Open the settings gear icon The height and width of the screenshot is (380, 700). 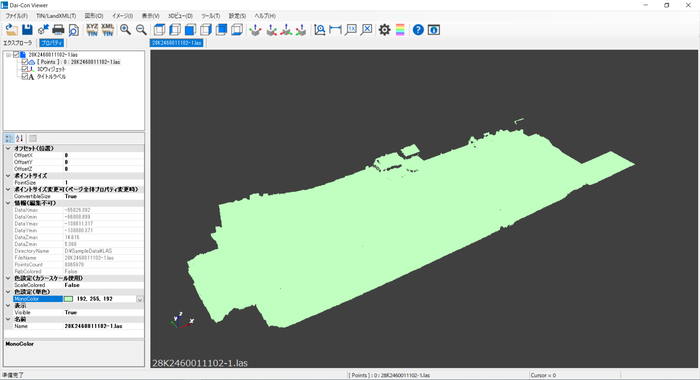(x=384, y=30)
